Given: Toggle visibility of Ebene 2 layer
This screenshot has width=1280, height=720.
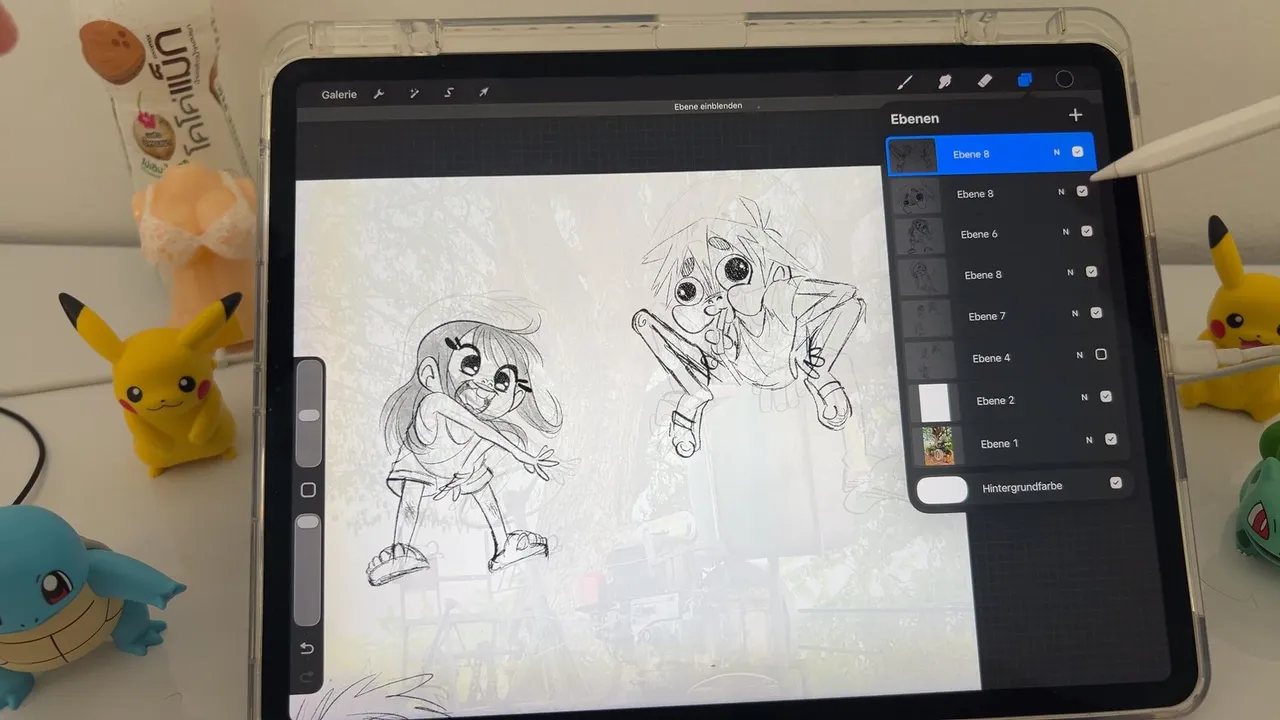Looking at the screenshot, I should pos(1106,396).
